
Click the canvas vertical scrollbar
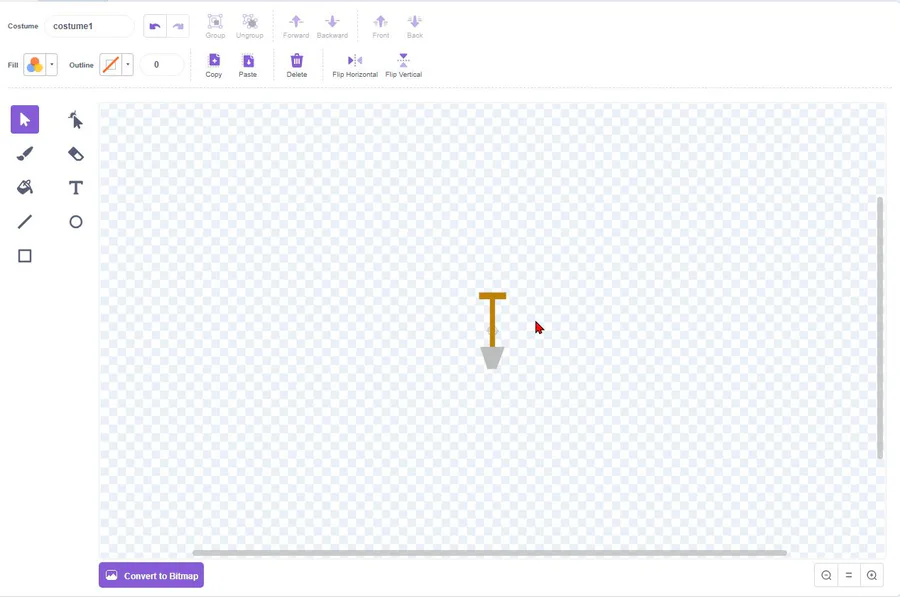point(880,328)
